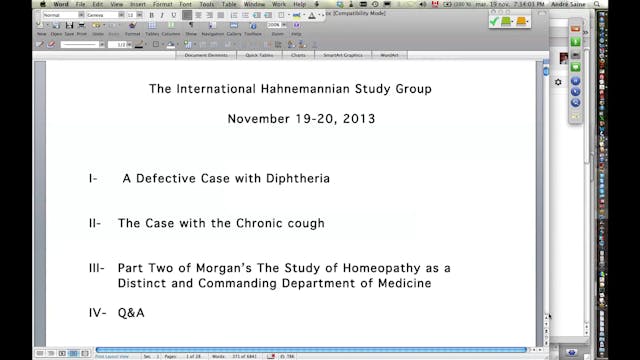Click the shading color bucket icon
The width and height of the screenshot is (640, 360).
(171, 44)
